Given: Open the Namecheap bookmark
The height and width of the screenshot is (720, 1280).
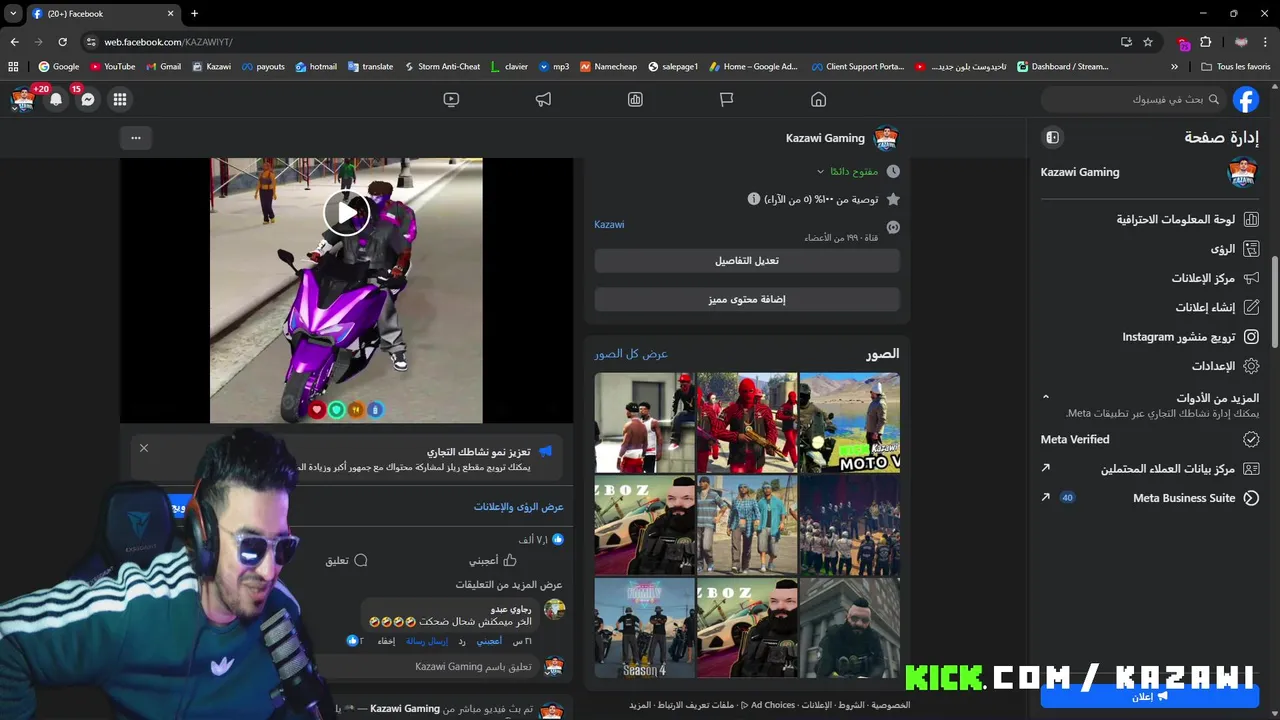Looking at the screenshot, I should click(608, 67).
